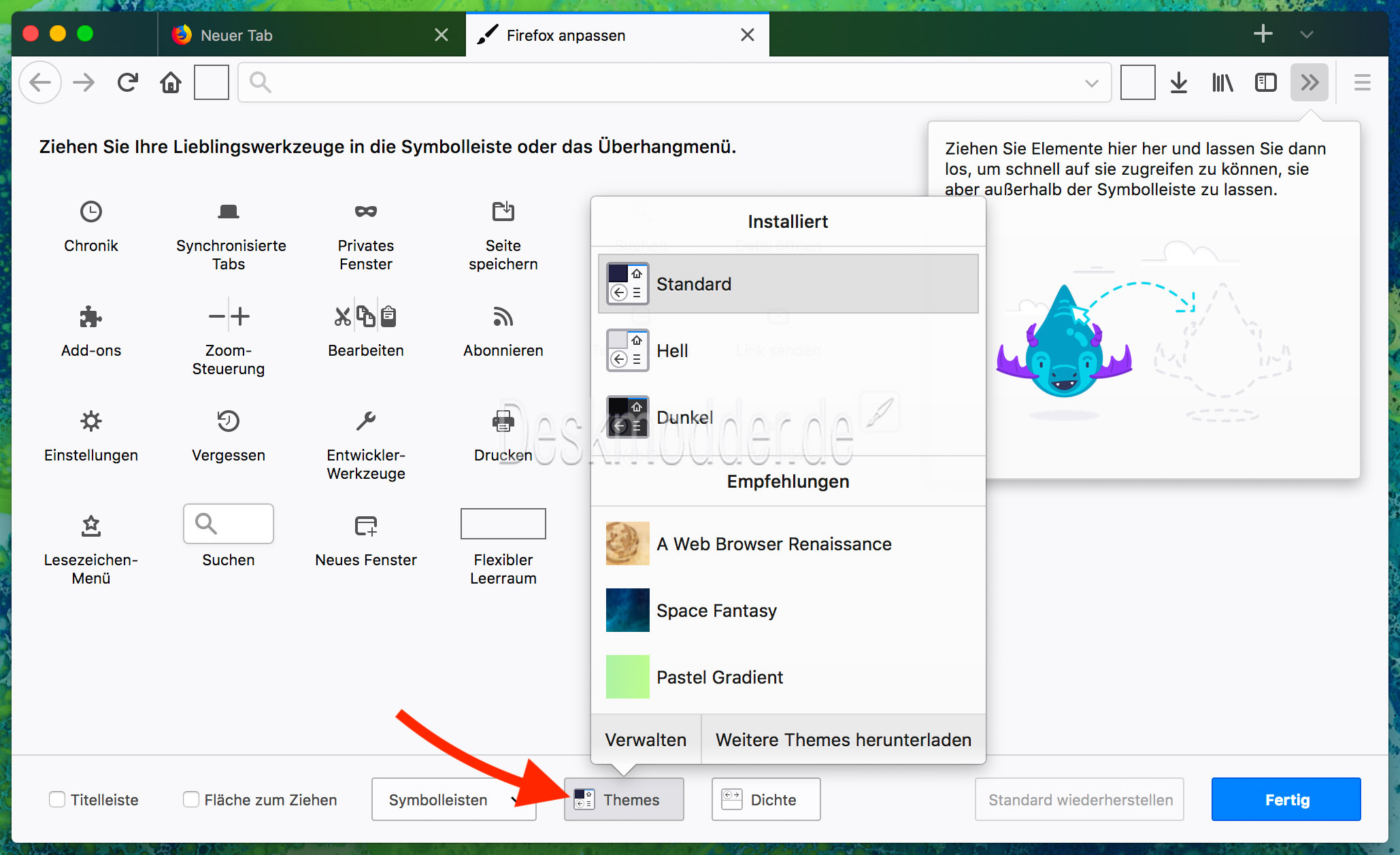Click the reload page icon

click(x=127, y=83)
